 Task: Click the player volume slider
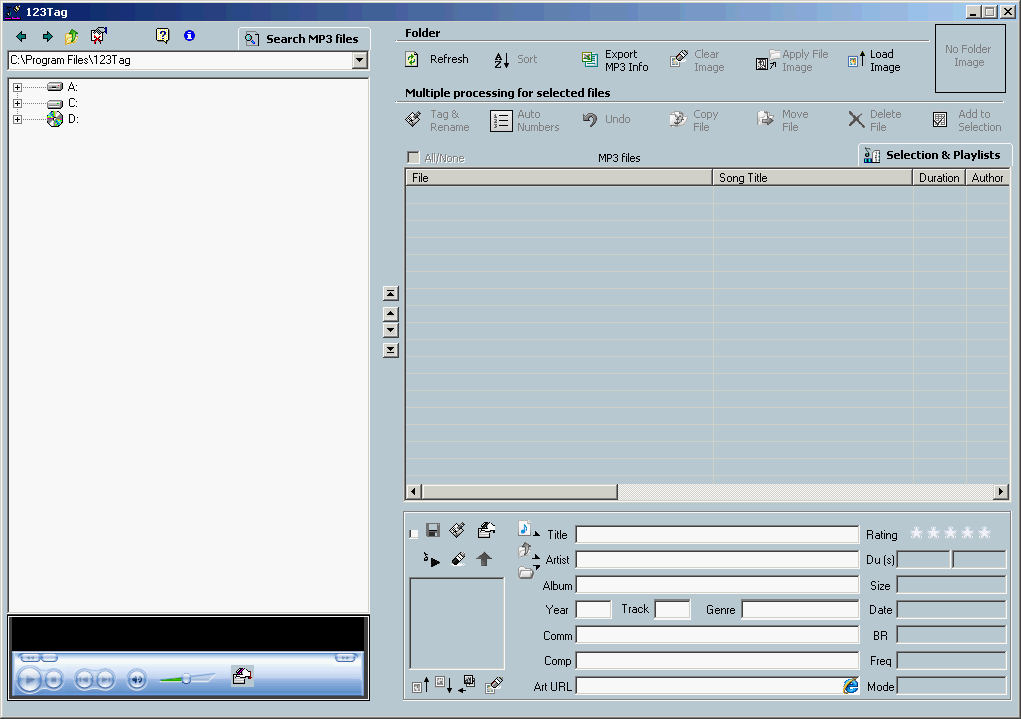[187, 679]
